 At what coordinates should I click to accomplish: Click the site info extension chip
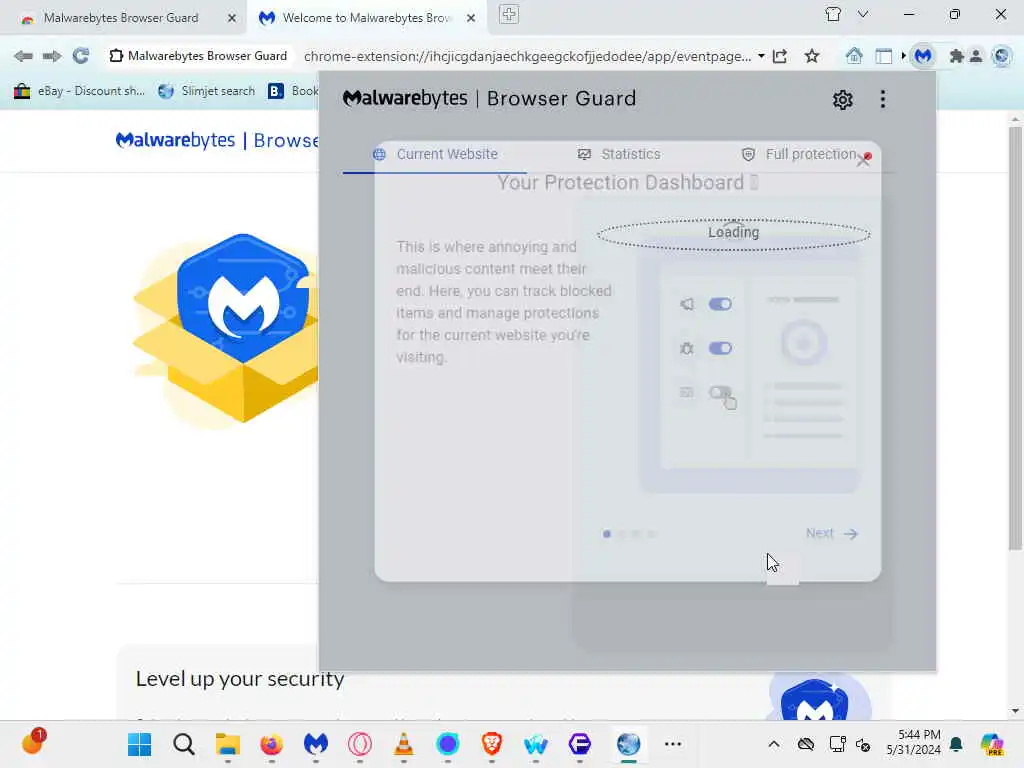point(198,56)
